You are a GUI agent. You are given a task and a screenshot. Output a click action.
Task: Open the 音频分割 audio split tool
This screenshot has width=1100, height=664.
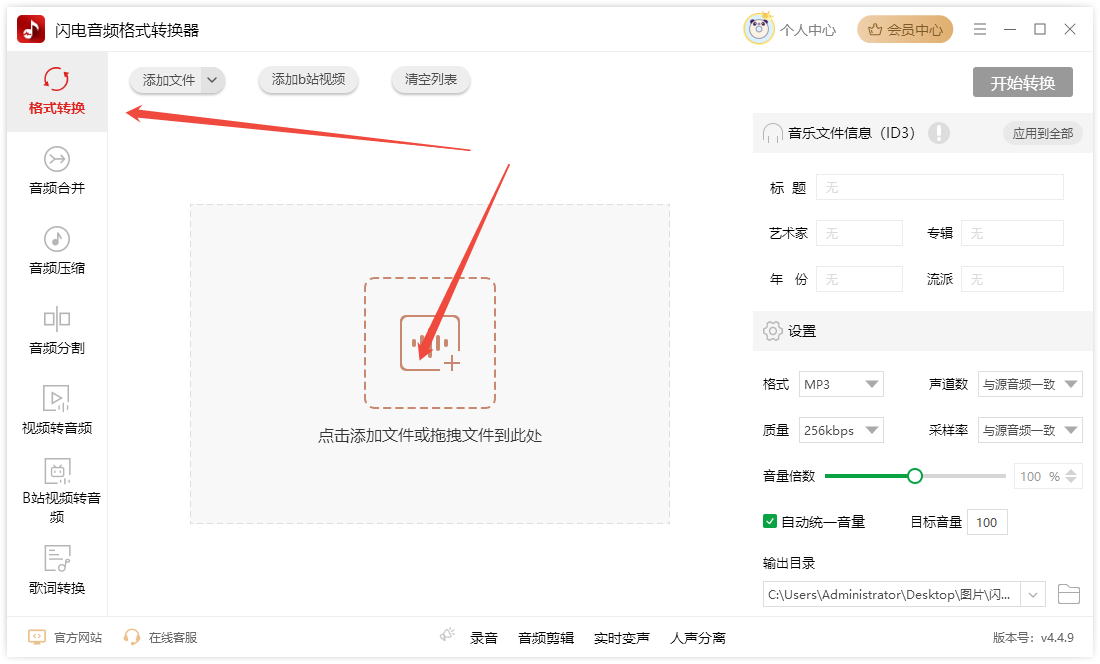(x=57, y=331)
